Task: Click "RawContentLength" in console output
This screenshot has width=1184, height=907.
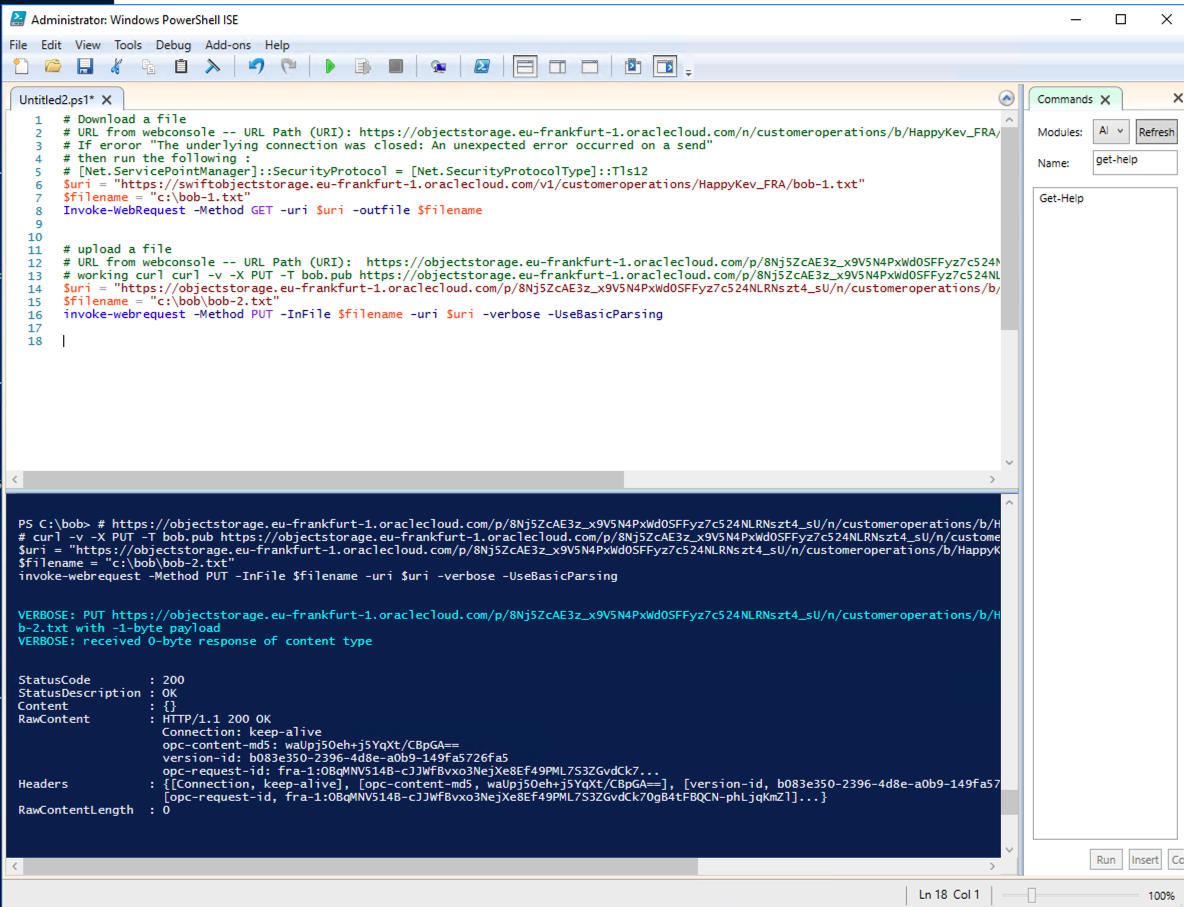Action: (x=76, y=810)
